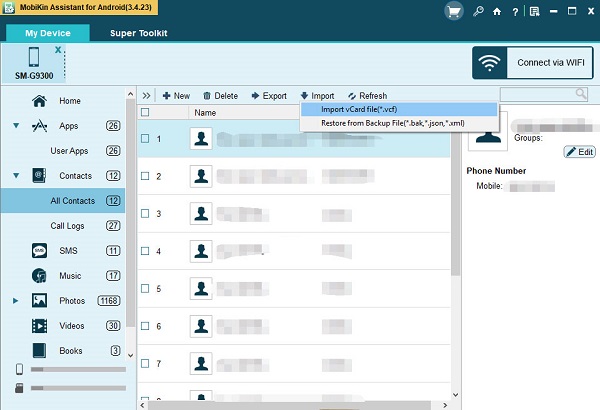Viewport: 600px width, 410px height.
Task: Check the box for contact 7
Action: click(145, 363)
